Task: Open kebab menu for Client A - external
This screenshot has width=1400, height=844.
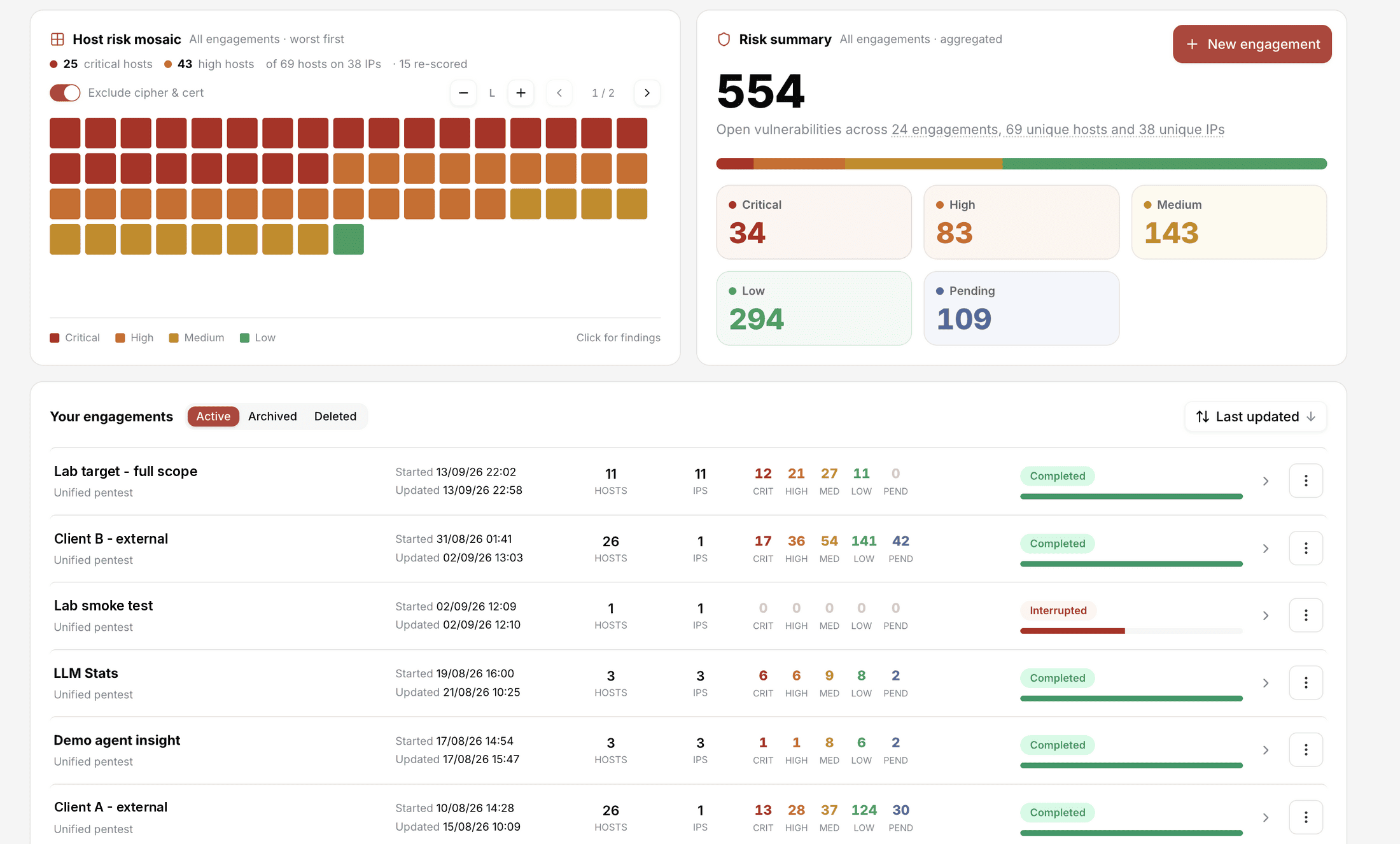Action: (1306, 817)
